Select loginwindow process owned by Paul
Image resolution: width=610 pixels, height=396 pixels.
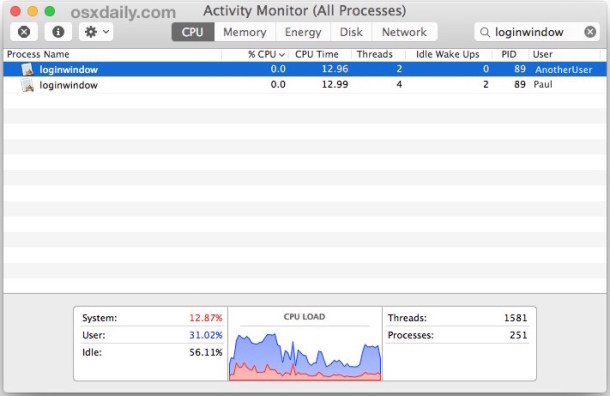305,84
